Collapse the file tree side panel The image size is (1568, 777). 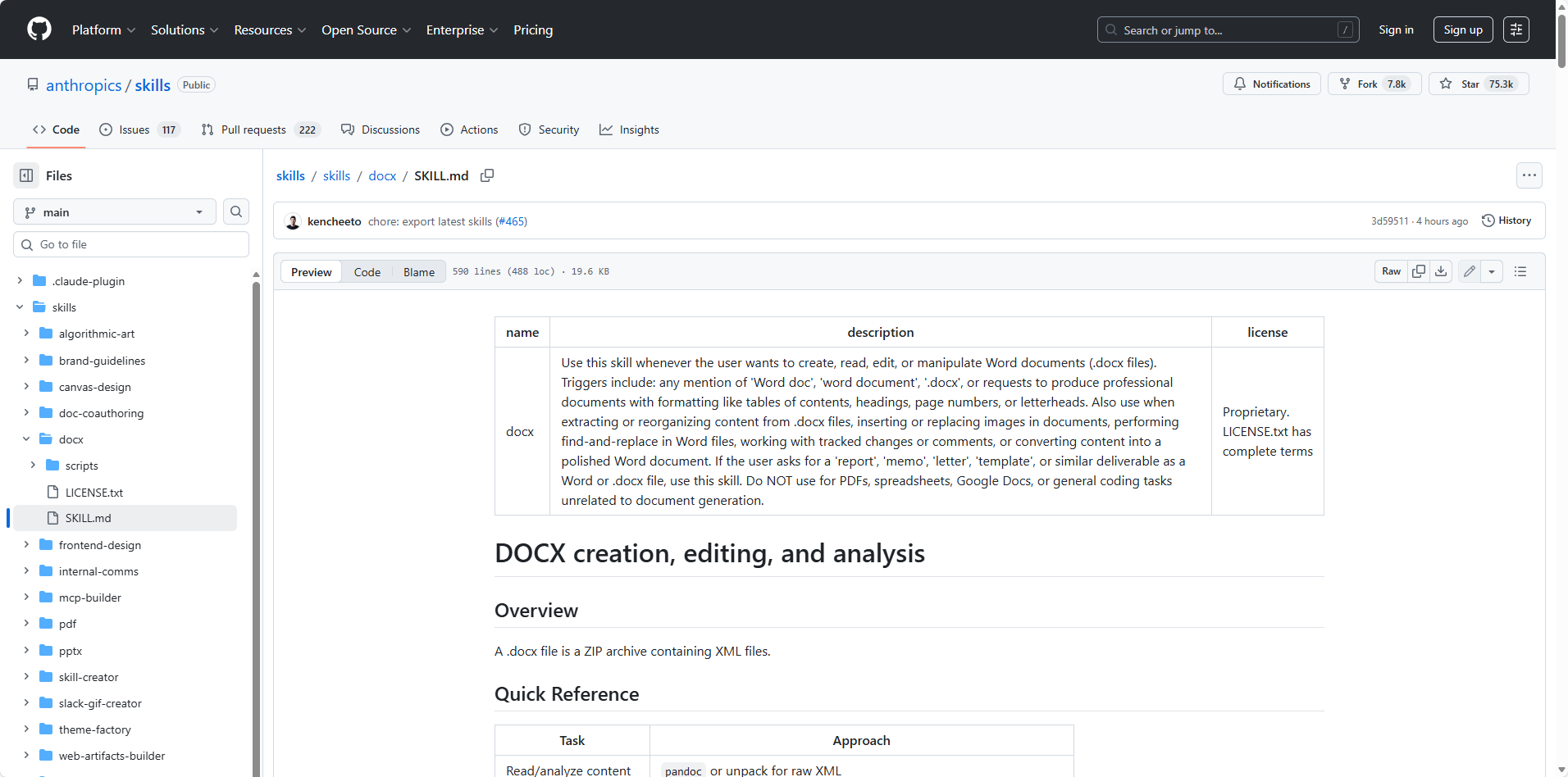(x=26, y=175)
